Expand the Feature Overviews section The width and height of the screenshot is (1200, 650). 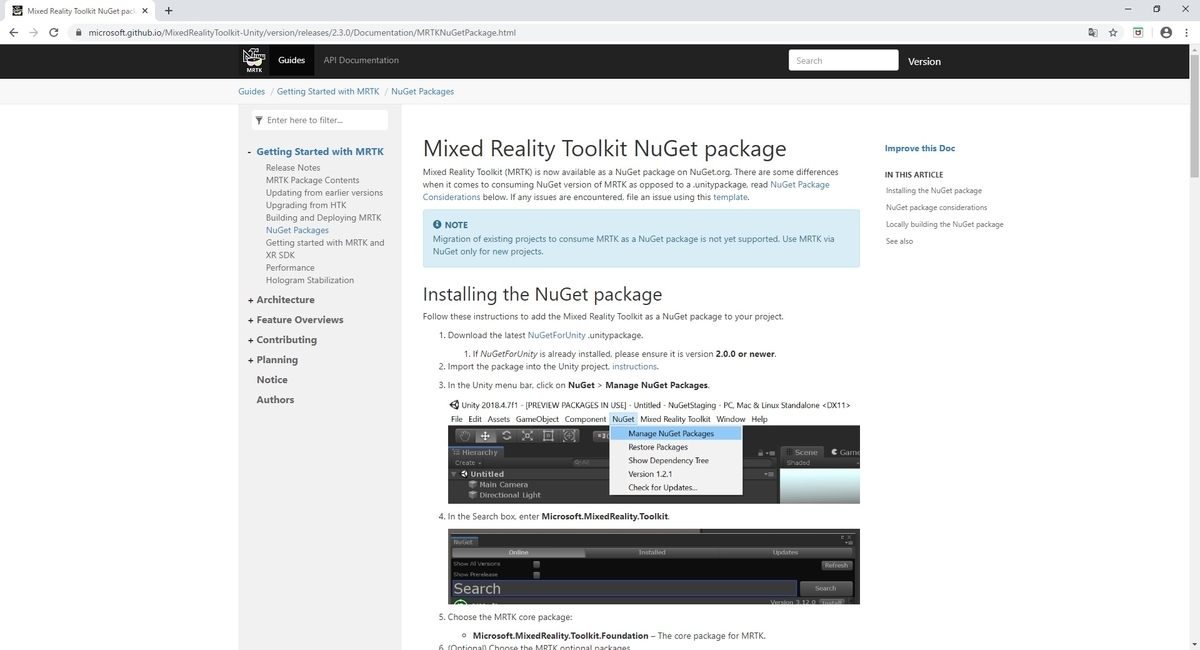[x=249, y=319]
